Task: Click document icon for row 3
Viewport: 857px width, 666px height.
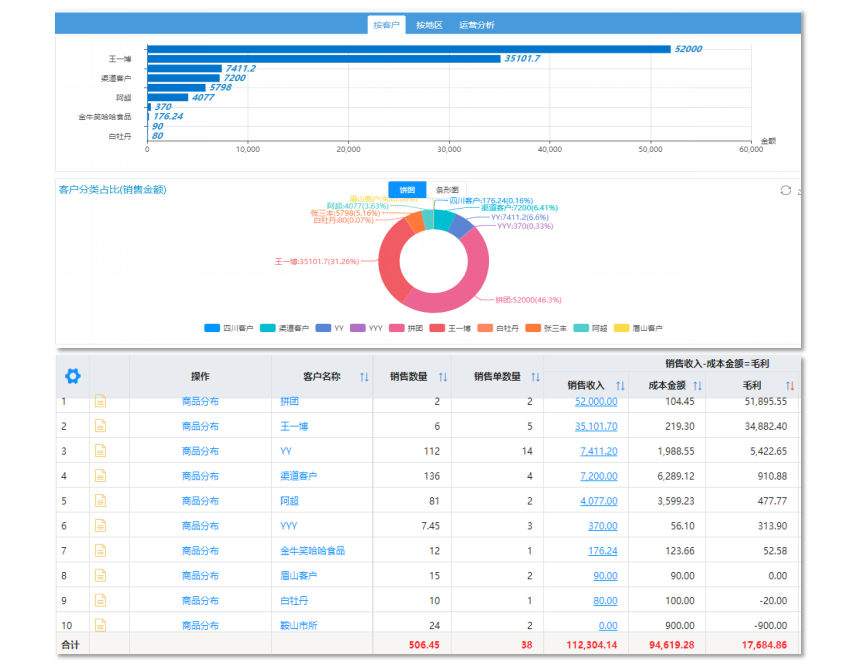Action: [x=100, y=451]
